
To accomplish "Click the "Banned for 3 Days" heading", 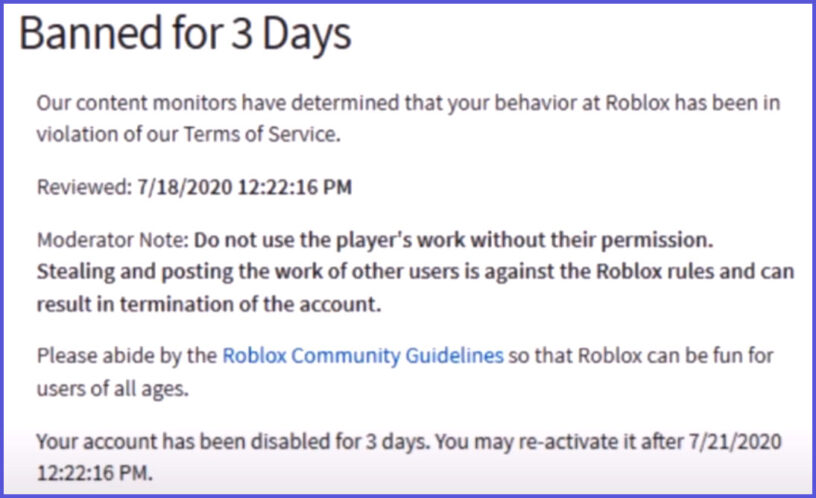I will coord(185,34).
